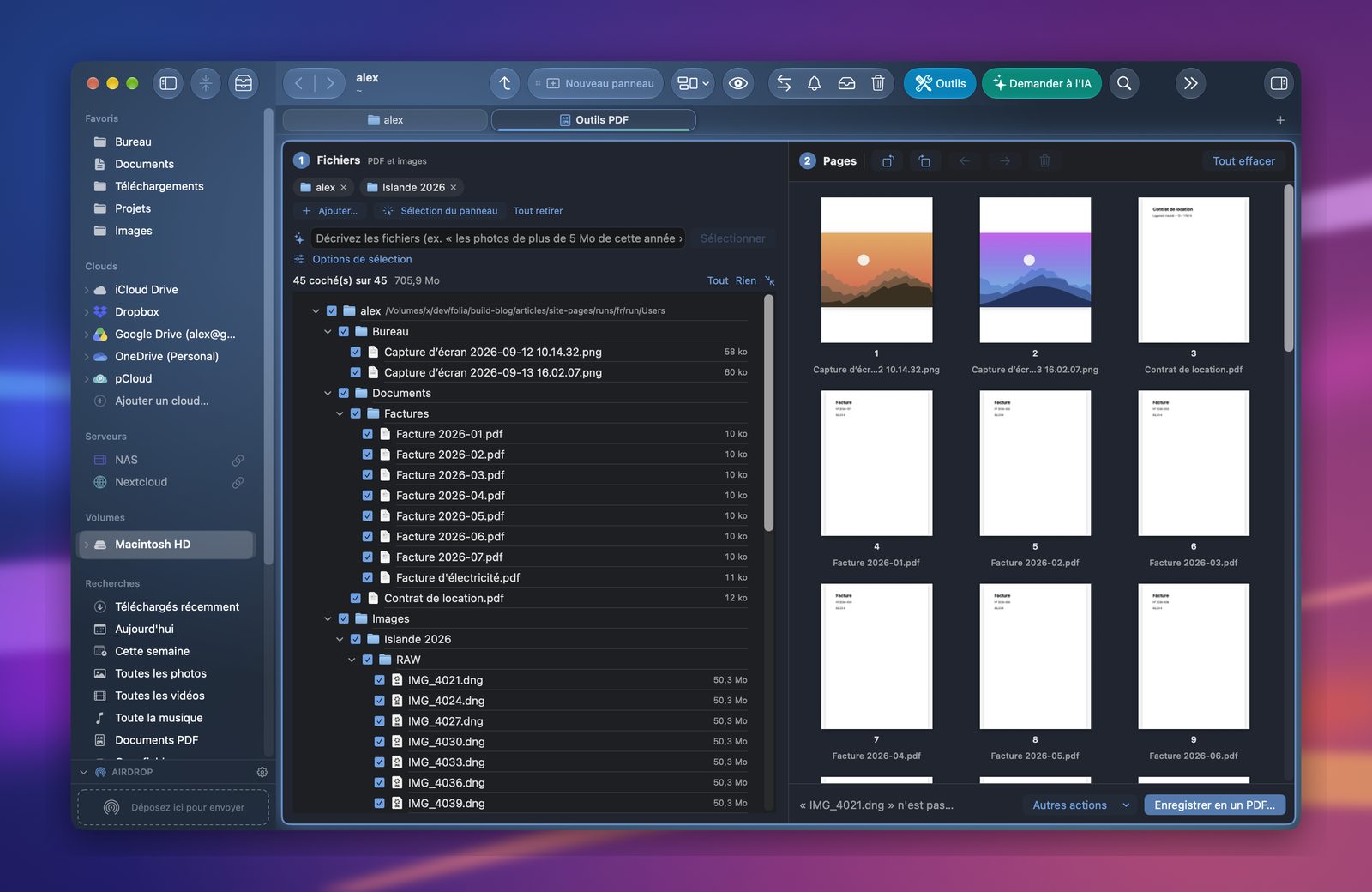
Task: Show more toolbar items with double chevron
Action: [x=1190, y=83]
